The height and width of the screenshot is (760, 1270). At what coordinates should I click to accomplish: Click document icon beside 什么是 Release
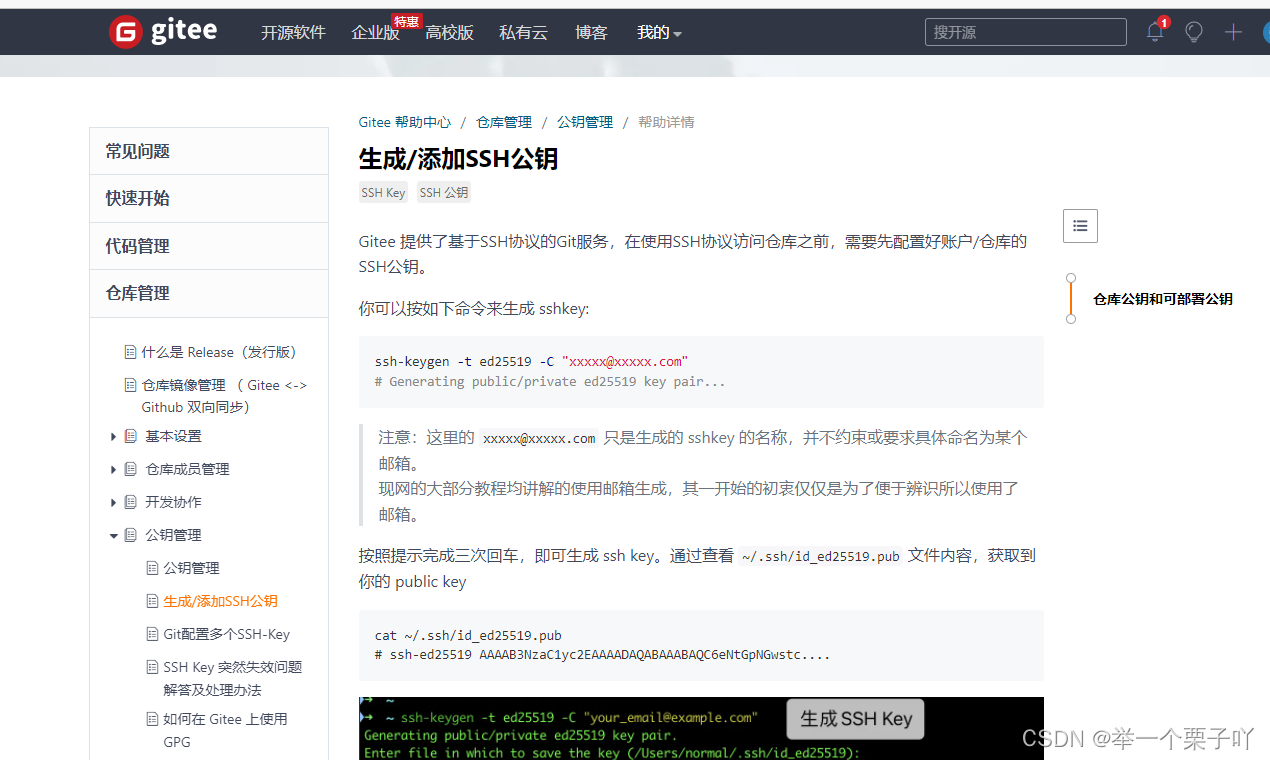(130, 352)
